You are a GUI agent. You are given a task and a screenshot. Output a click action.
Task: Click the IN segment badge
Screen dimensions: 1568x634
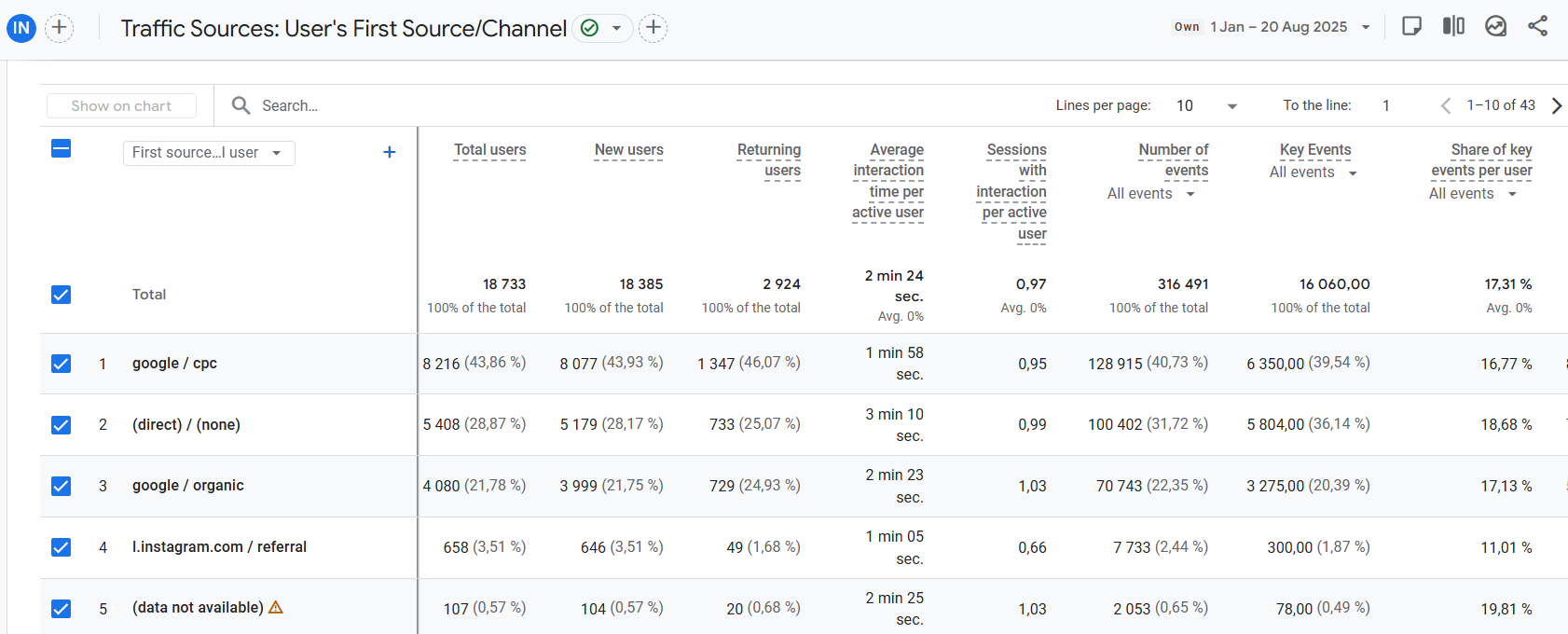pos(21,28)
